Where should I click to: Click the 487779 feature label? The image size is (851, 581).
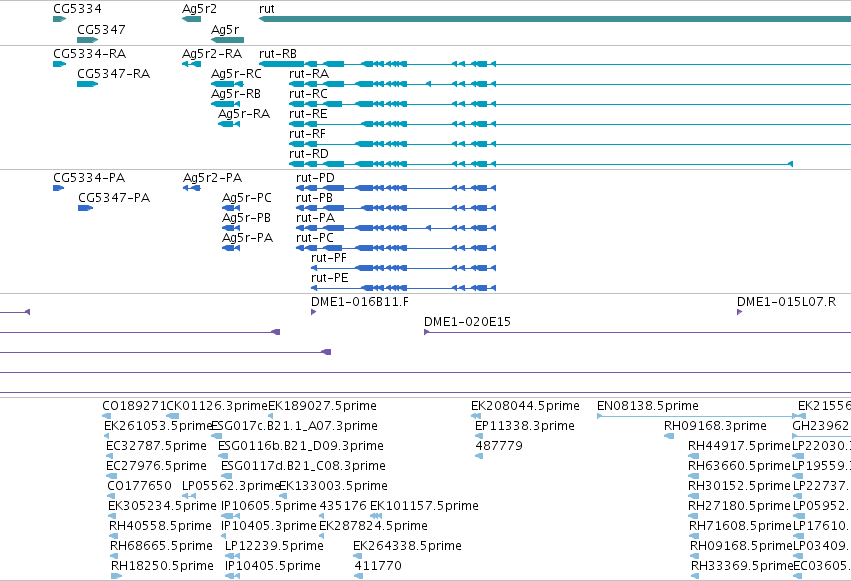click(x=499, y=446)
